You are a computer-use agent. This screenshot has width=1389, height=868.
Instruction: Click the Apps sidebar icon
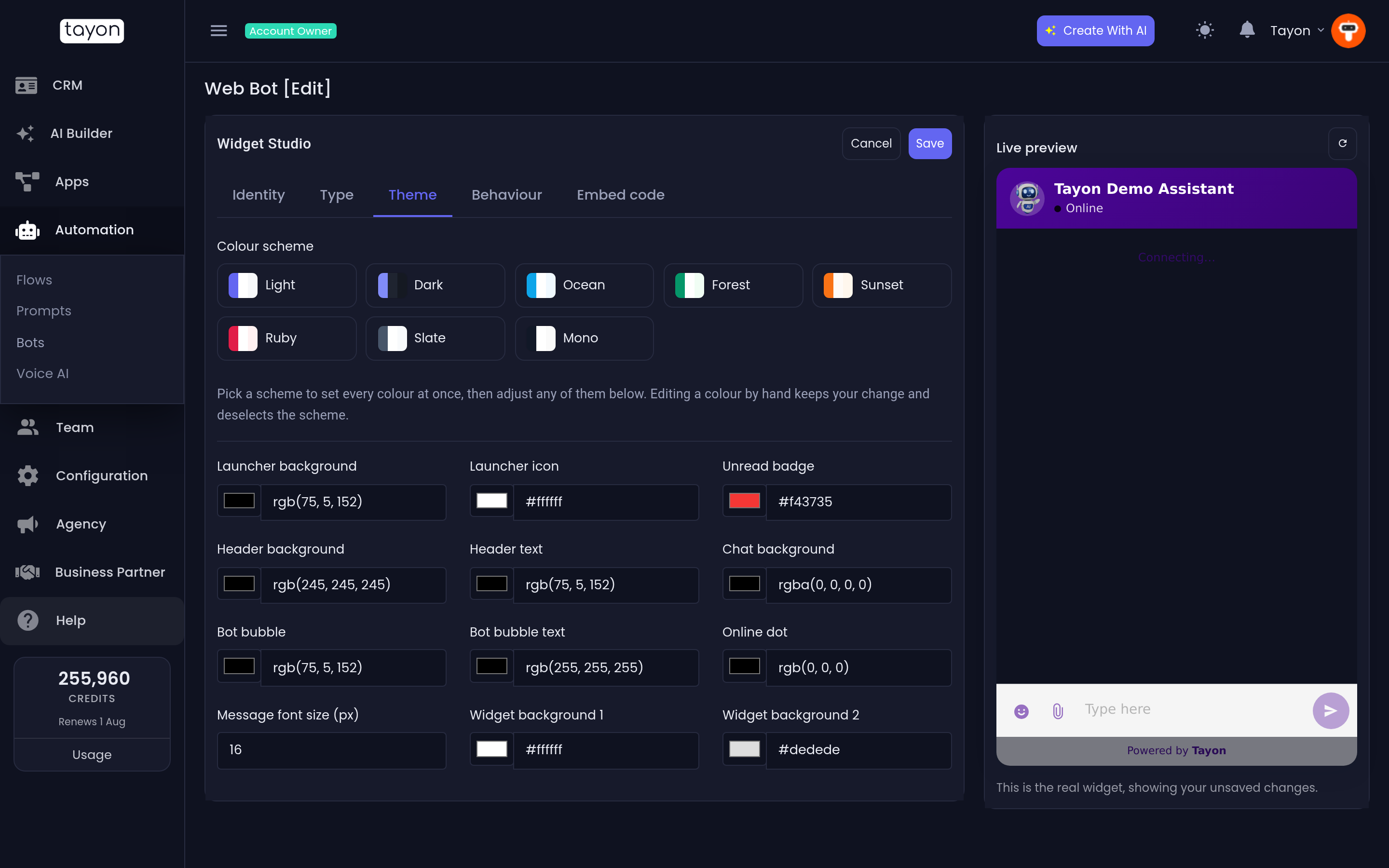click(27, 182)
